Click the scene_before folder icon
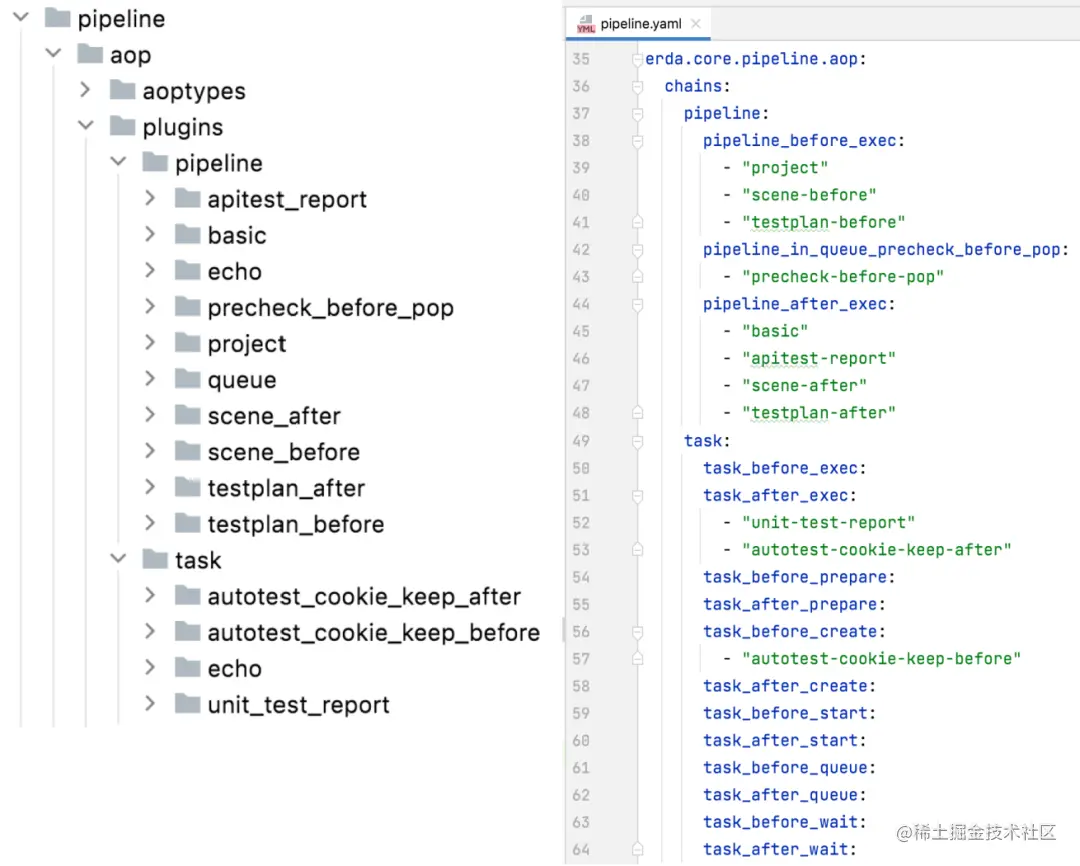 coord(187,450)
